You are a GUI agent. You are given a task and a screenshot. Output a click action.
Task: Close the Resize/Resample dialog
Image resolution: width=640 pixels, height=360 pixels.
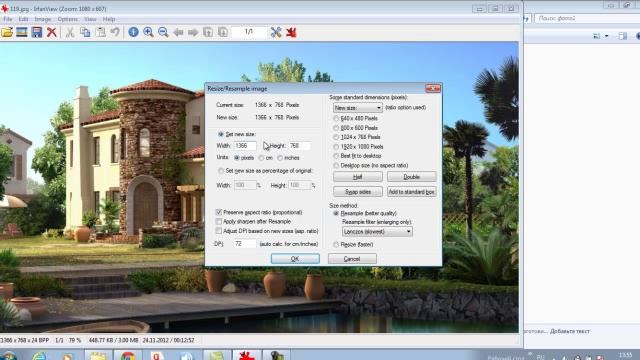(x=433, y=89)
